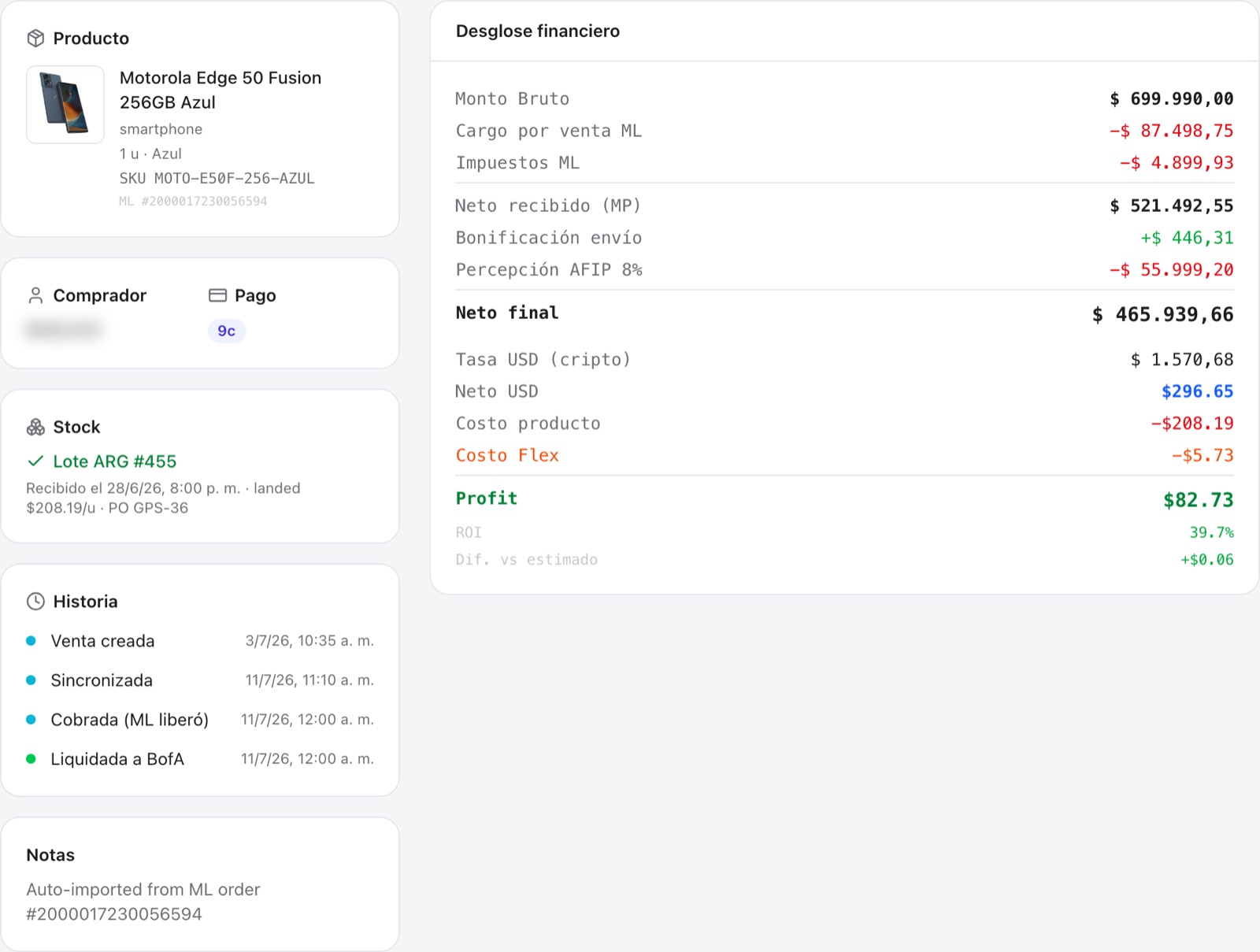The image size is (1260, 952).
Task: Click the checkmark beside Lote ARG #455
Action: point(35,461)
